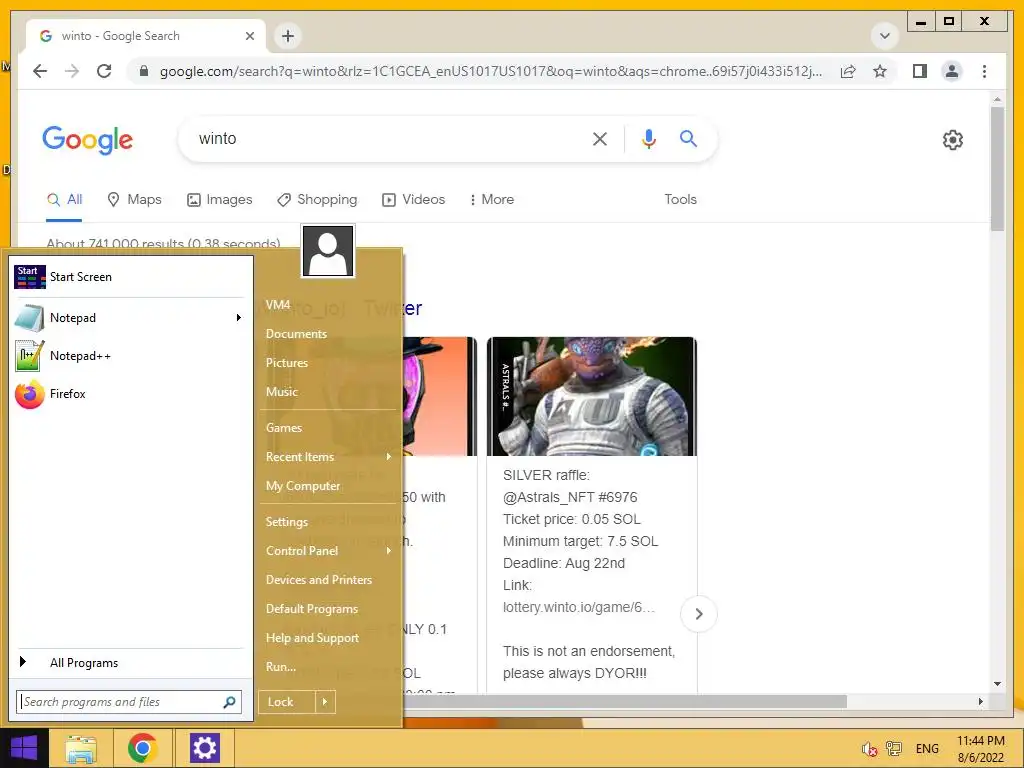Expand Control Panel submenu
This screenshot has width=1024, height=768.
(328, 551)
